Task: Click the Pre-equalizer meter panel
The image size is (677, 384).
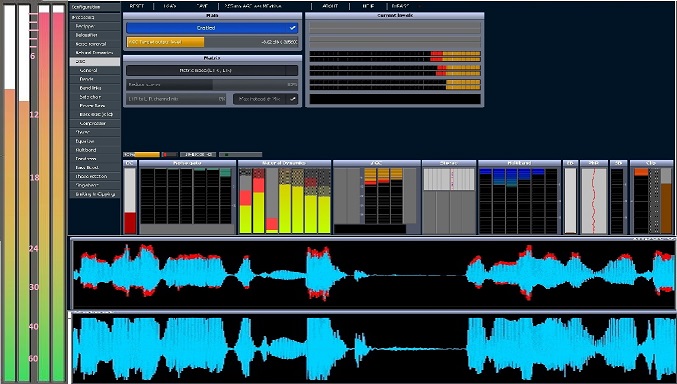Action: [x=187, y=197]
